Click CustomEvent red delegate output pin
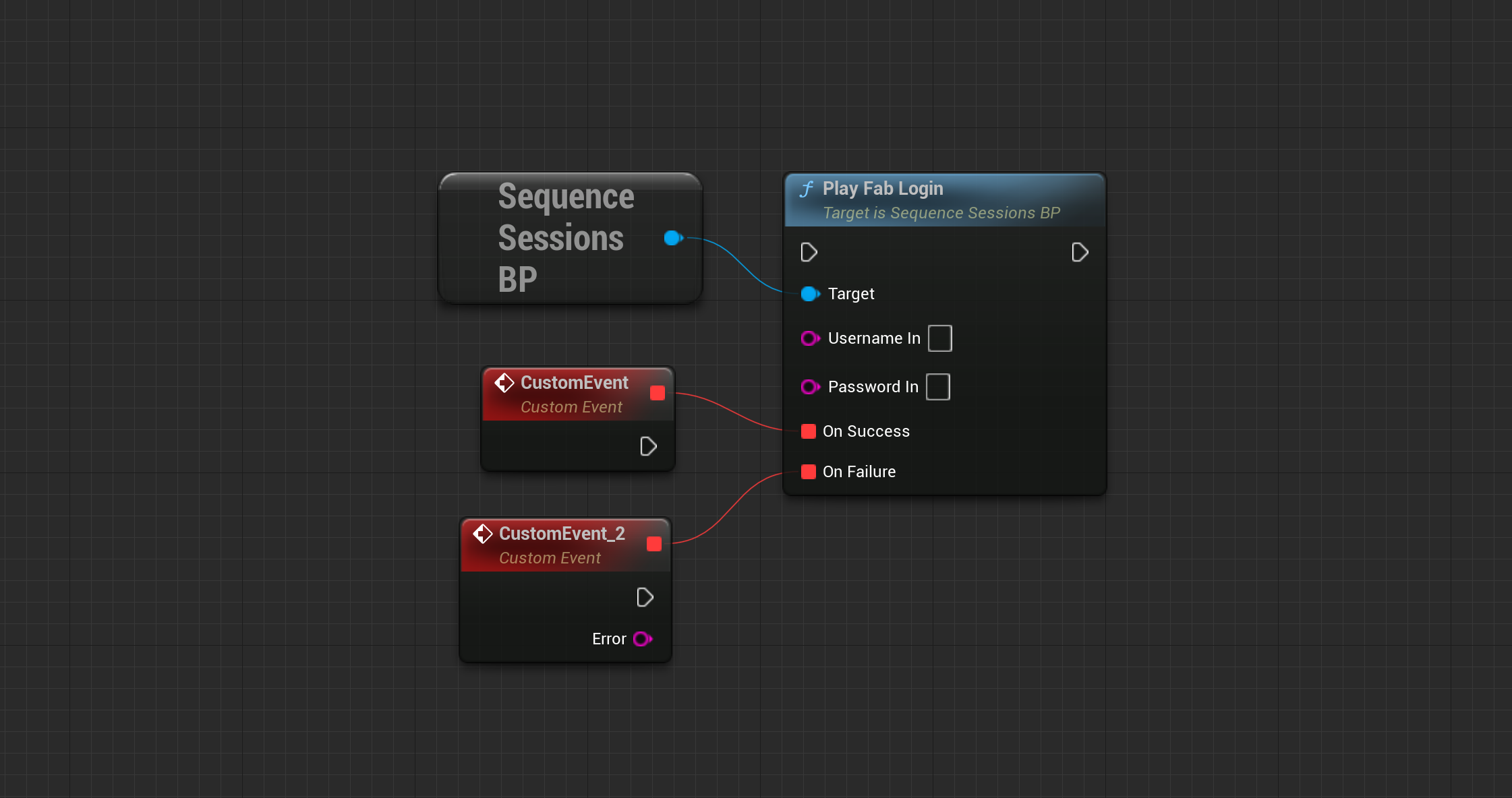The height and width of the screenshot is (798, 1512). [657, 393]
